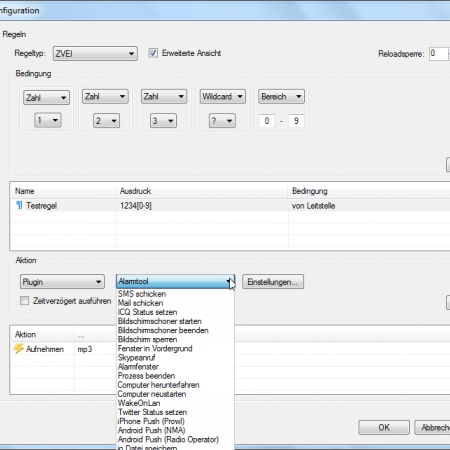Choose Twitter Status setzen option
The width and height of the screenshot is (450, 450).
pyautogui.click(x=175, y=412)
